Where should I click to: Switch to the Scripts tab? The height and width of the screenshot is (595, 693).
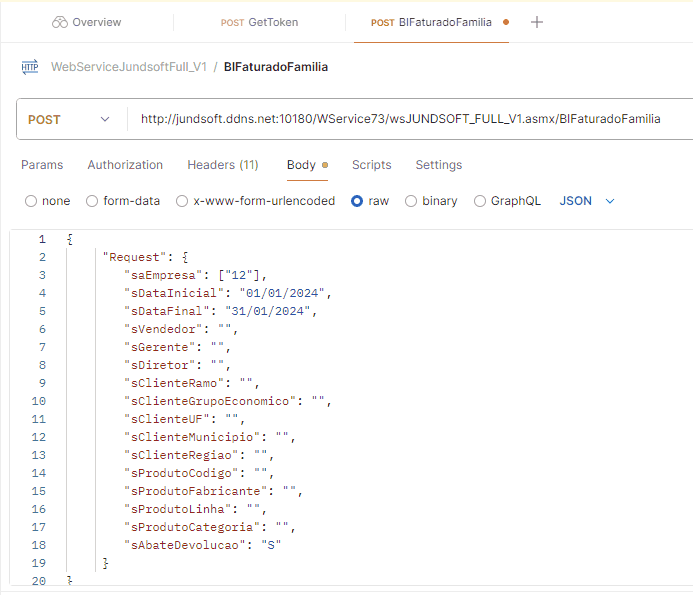371,165
